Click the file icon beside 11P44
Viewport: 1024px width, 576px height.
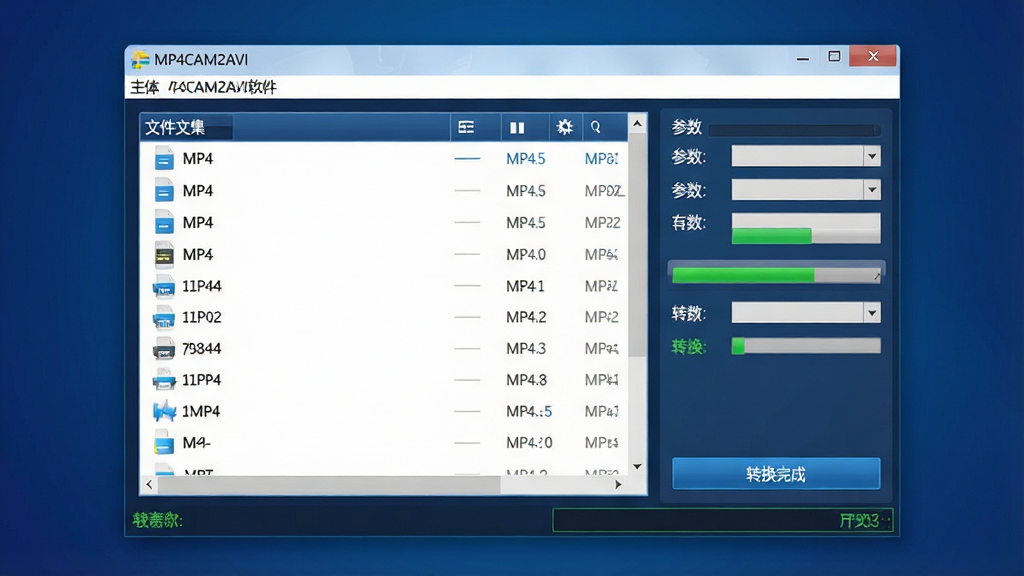tap(164, 286)
